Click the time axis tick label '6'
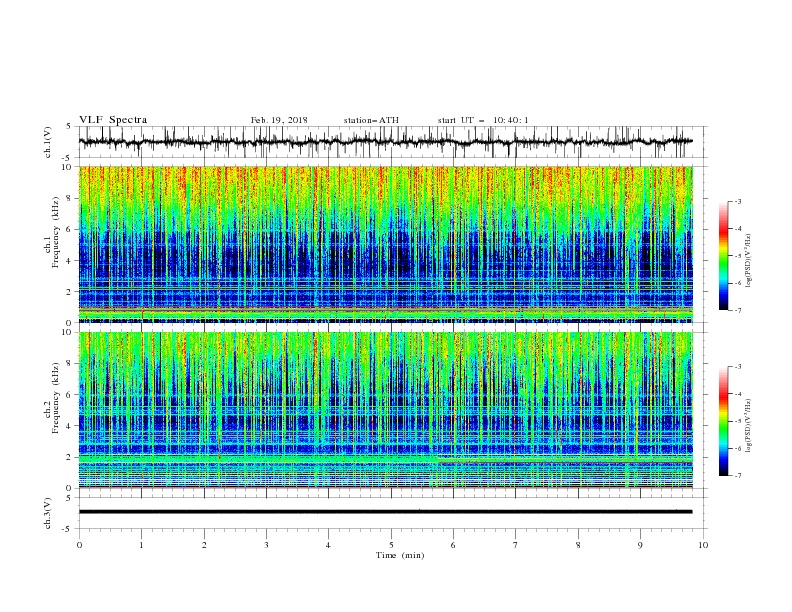The image size is (792, 612). (x=454, y=545)
